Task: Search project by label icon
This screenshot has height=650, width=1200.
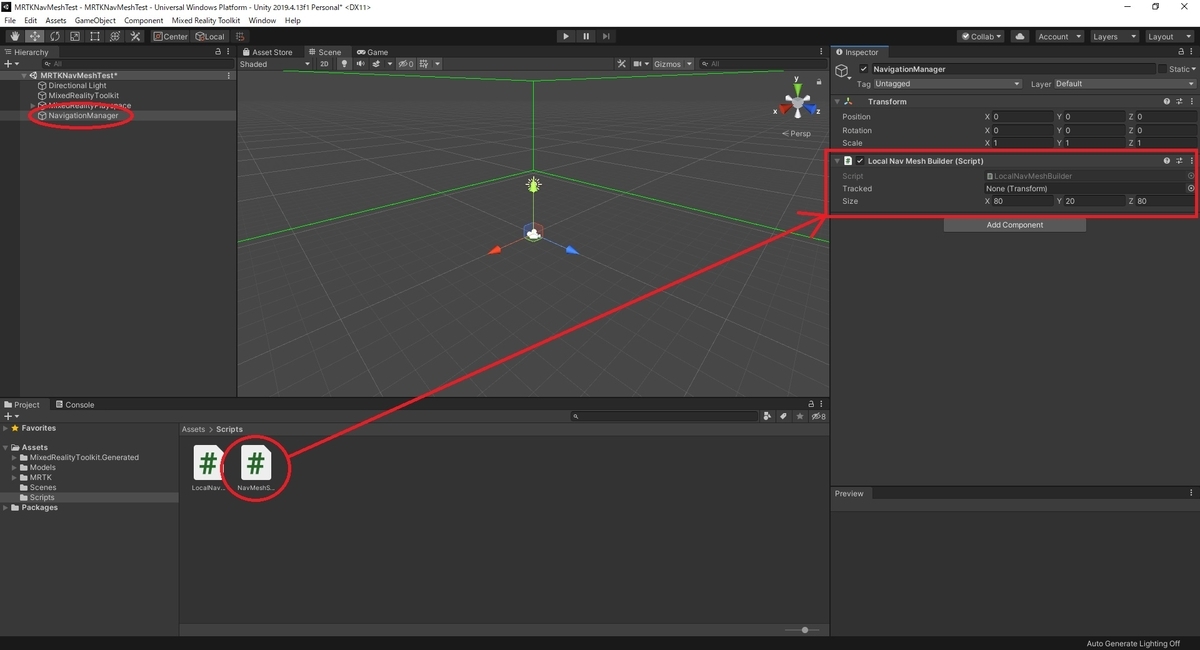Action: pyautogui.click(x=784, y=416)
